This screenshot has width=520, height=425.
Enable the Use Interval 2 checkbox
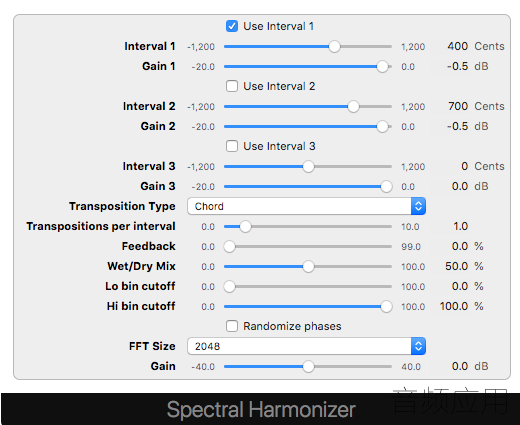click(x=232, y=86)
